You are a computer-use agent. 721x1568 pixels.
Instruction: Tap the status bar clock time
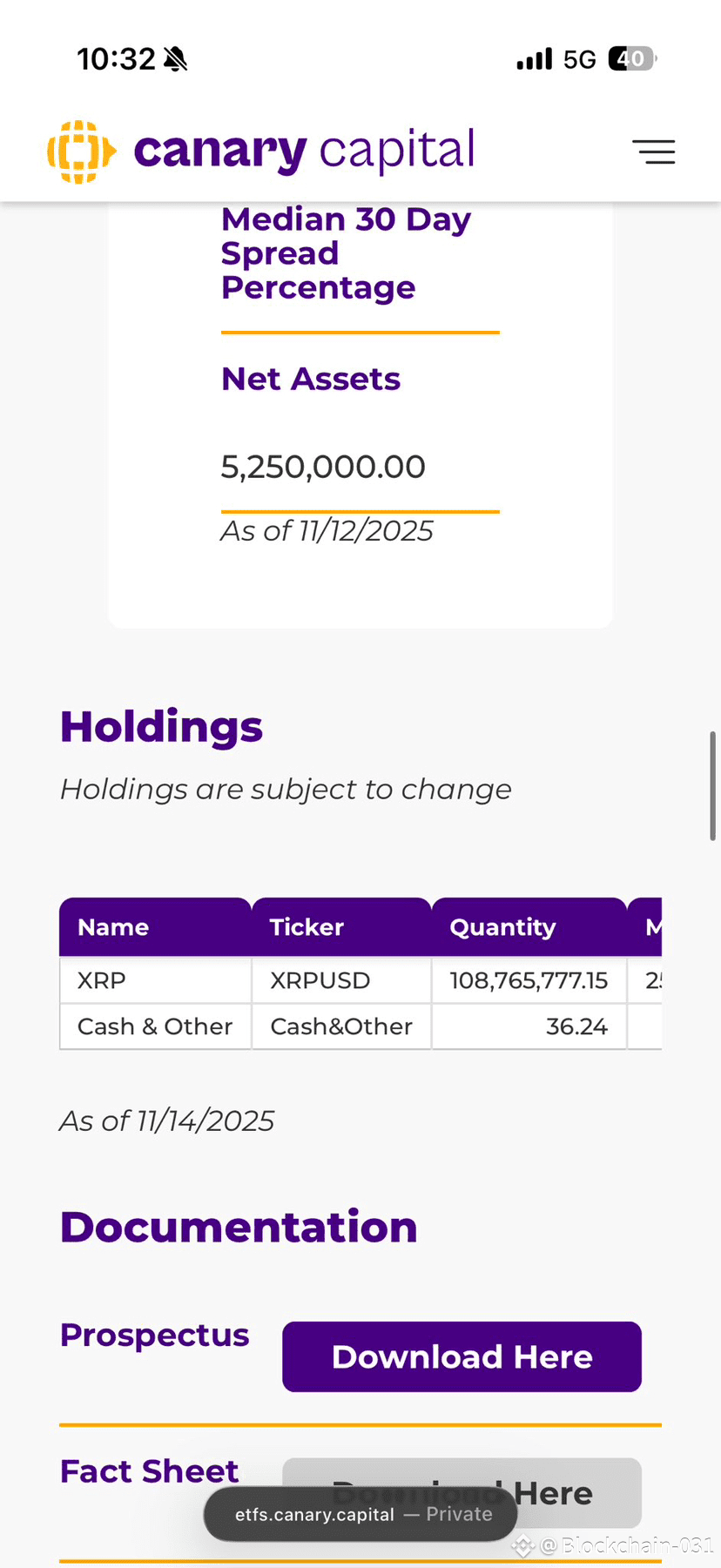click(116, 59)
